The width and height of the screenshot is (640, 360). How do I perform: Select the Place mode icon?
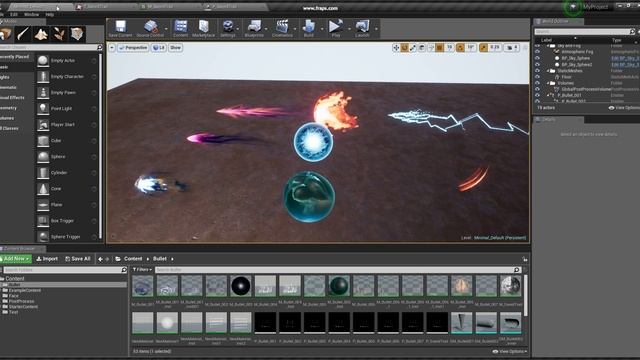[6, 34]
